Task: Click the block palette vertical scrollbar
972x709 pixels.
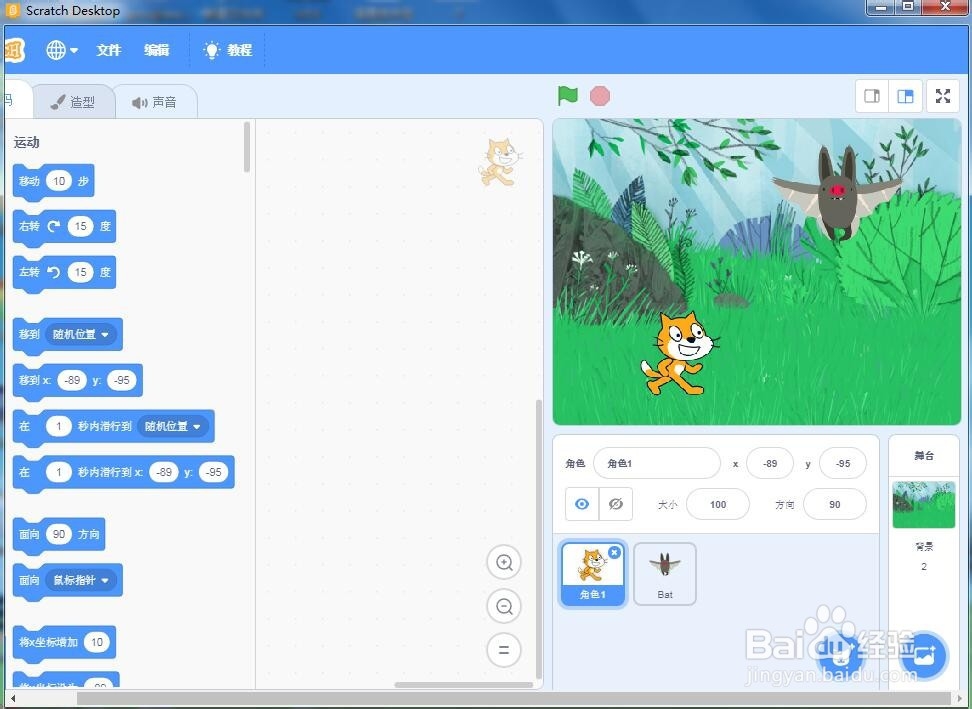Action: (x=247, y=148)
